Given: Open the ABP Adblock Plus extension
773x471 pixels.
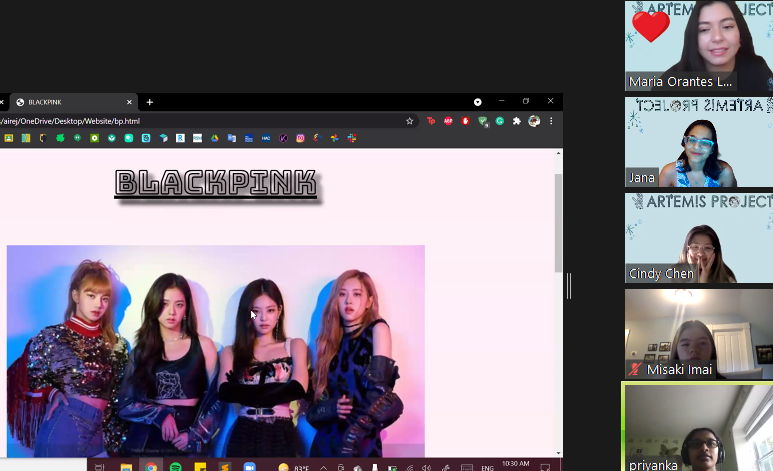Looking at the screenshot, I should (448, 121).
